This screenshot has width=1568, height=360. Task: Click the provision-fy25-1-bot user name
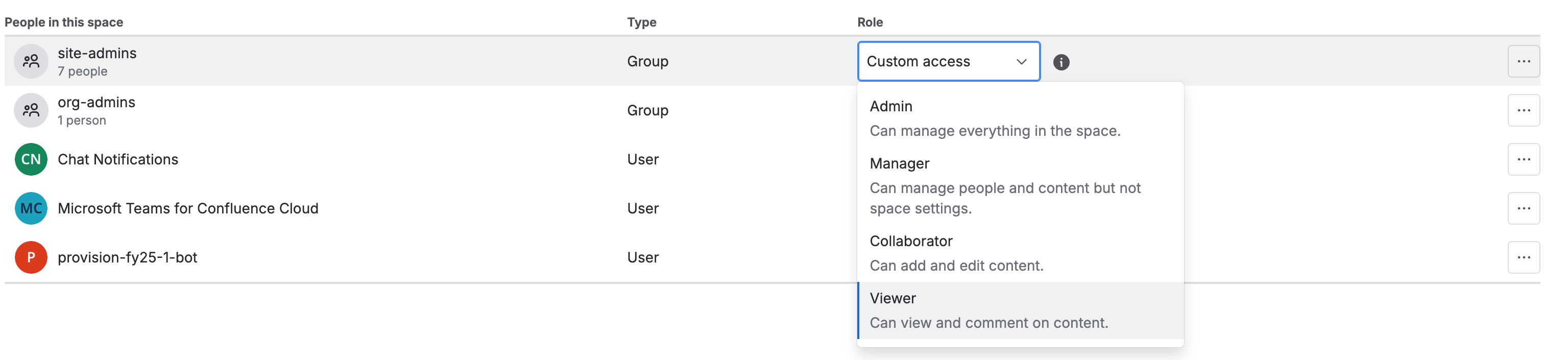(x=128, y=258)
